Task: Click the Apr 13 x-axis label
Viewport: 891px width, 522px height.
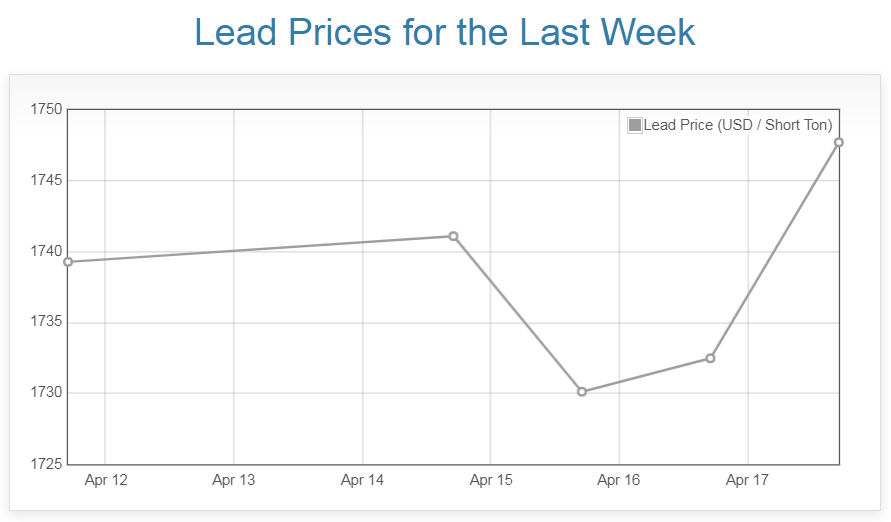Action: (234, 480)
